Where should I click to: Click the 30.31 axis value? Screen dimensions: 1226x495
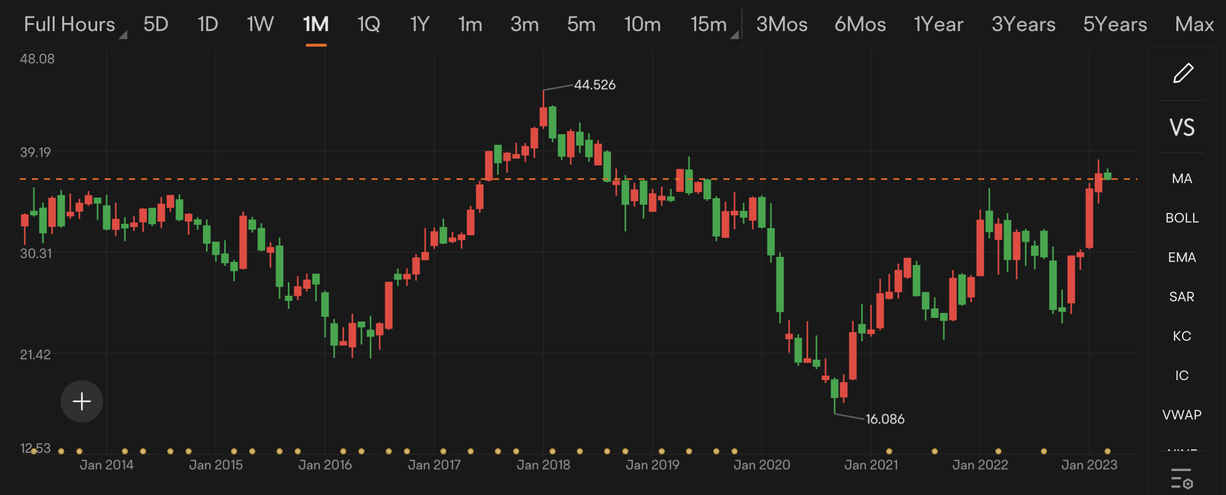37,254
